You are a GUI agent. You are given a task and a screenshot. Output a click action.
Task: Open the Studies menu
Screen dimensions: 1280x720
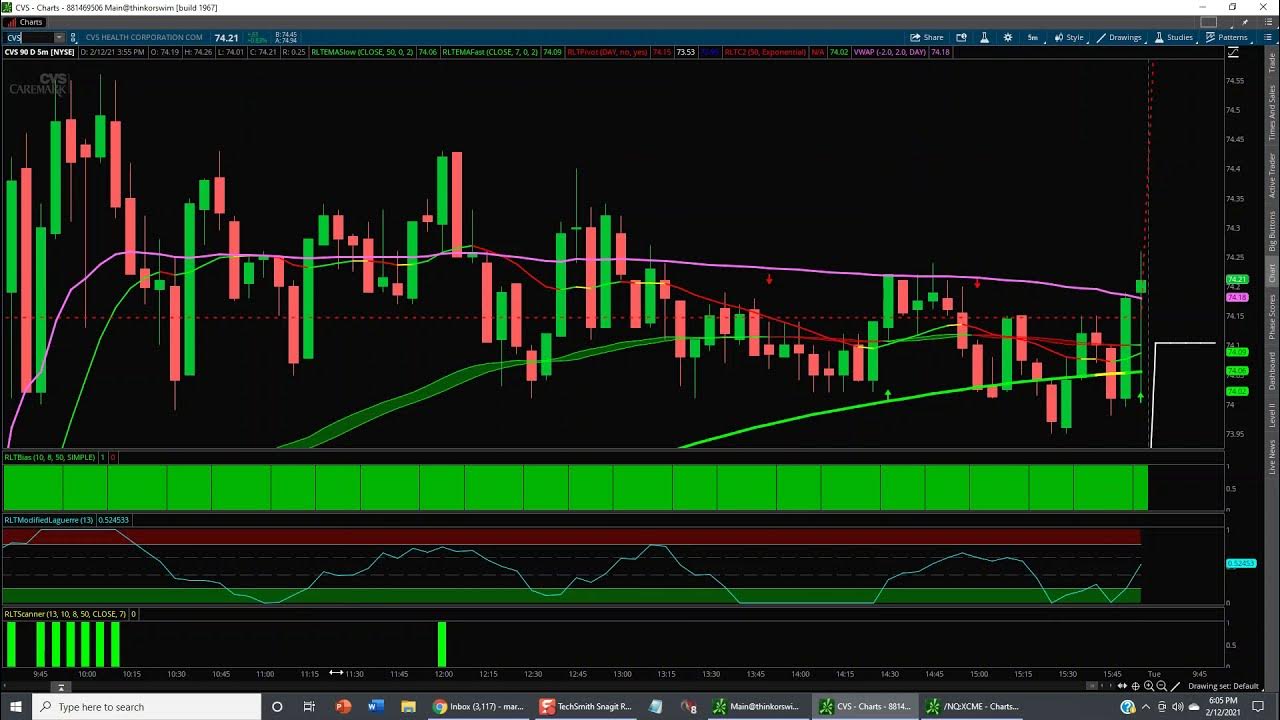[1175, 37]
